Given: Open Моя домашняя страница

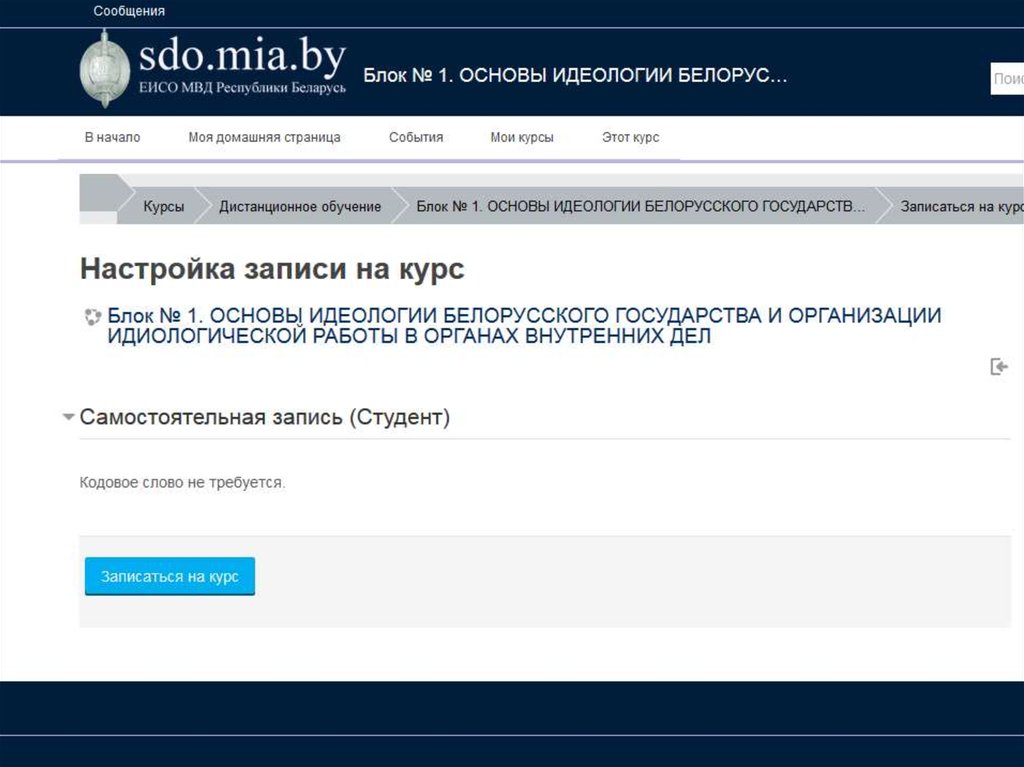Looking at the screenshot, I should click(x=264, y=138).
